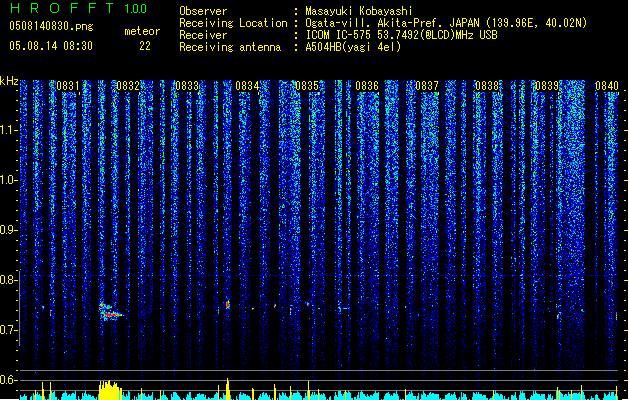The image size is (629, 400).
Task: Click the red meteor echo near 0834
Action: pos(227,304)
